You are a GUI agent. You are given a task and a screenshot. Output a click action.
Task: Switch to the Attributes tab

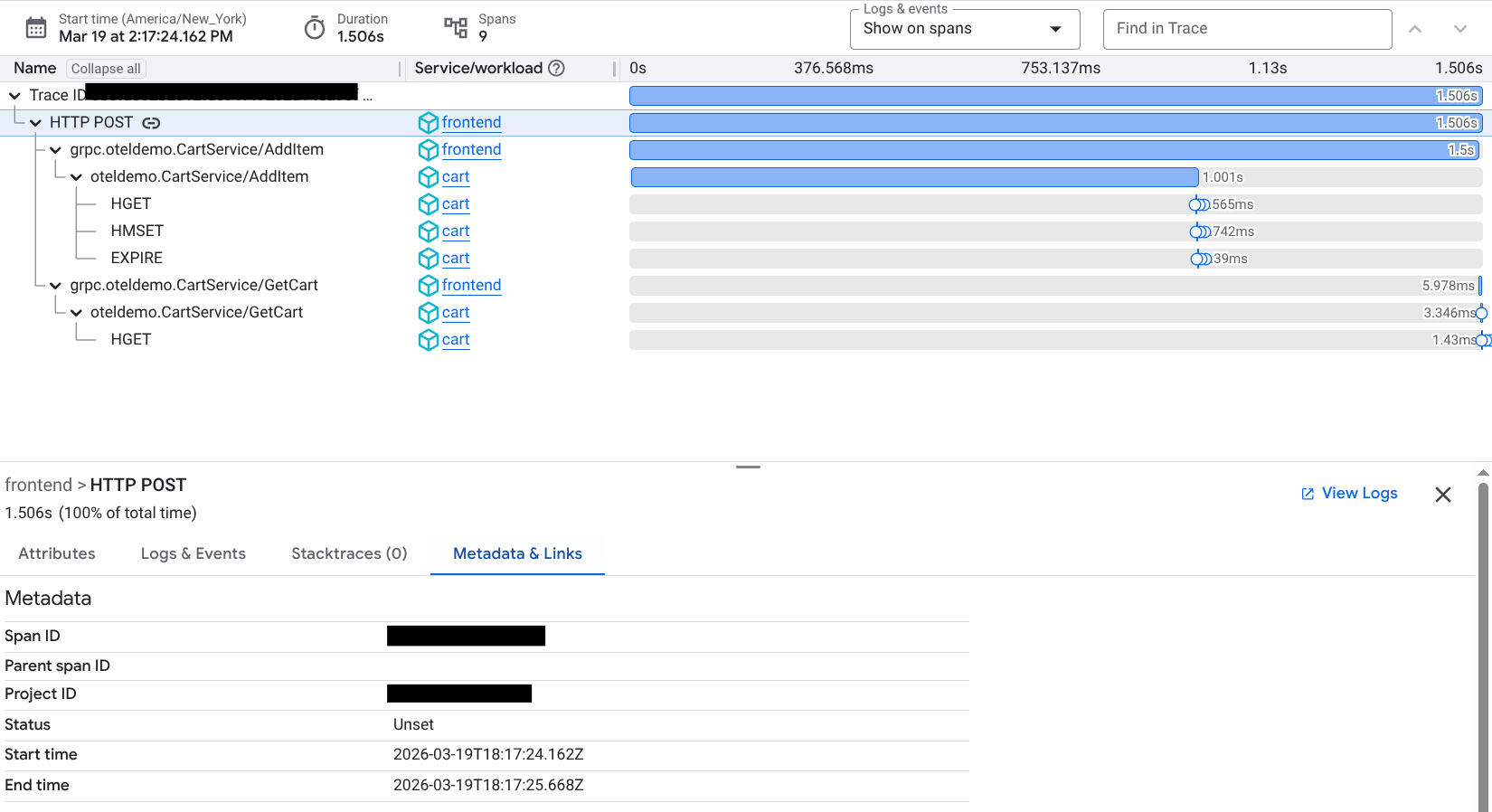tap(57, 553)
